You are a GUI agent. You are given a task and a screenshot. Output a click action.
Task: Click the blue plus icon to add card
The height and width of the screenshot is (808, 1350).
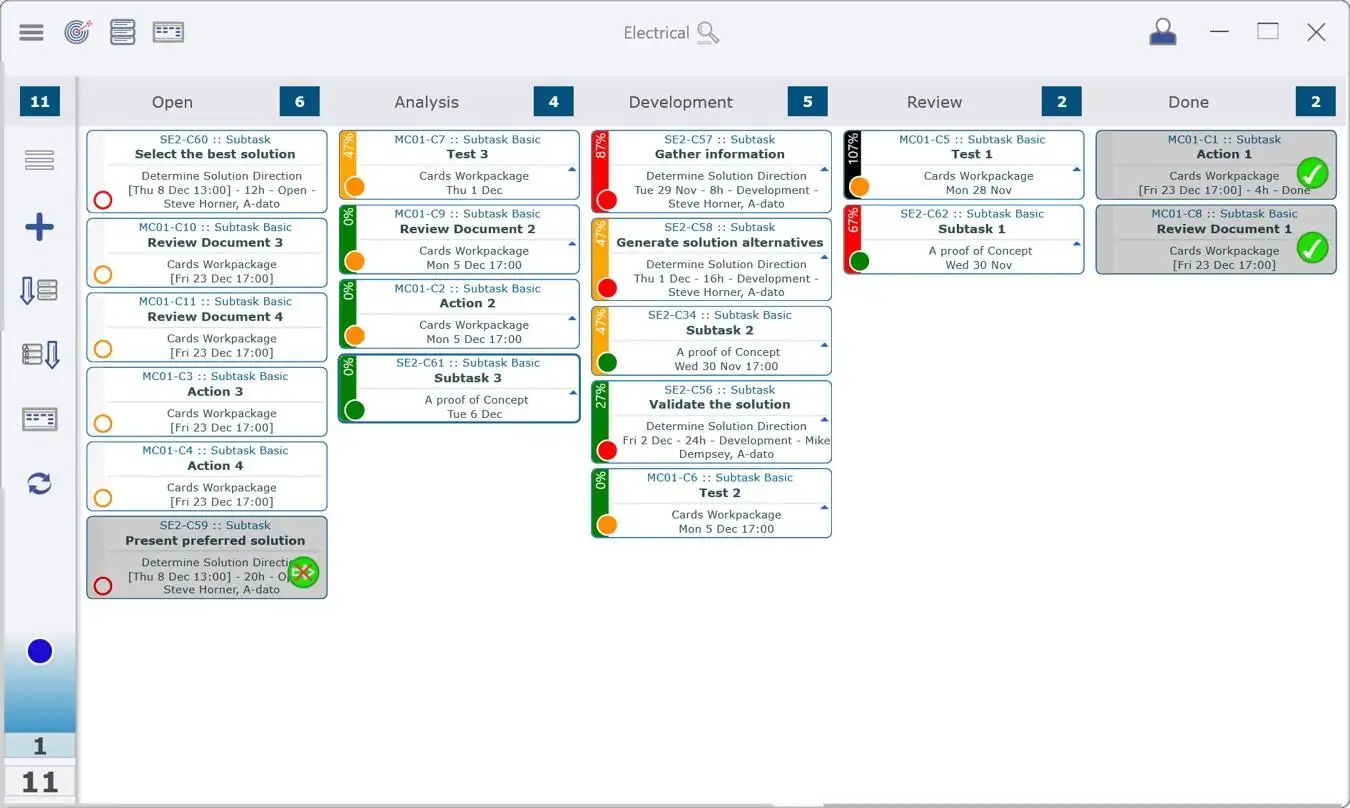coord(39,227)
